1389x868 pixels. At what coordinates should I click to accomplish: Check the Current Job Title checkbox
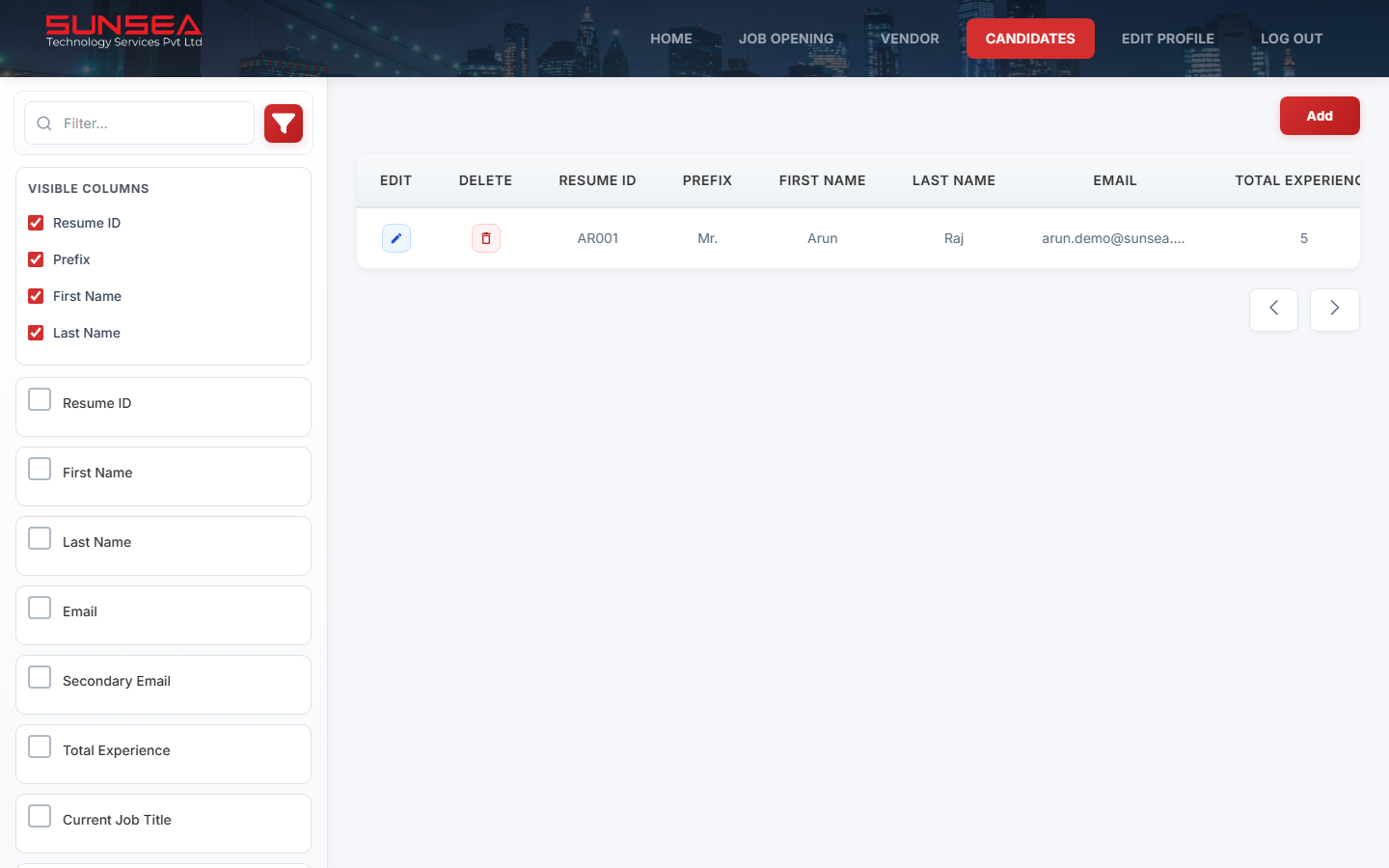click(x=39, y=816)
